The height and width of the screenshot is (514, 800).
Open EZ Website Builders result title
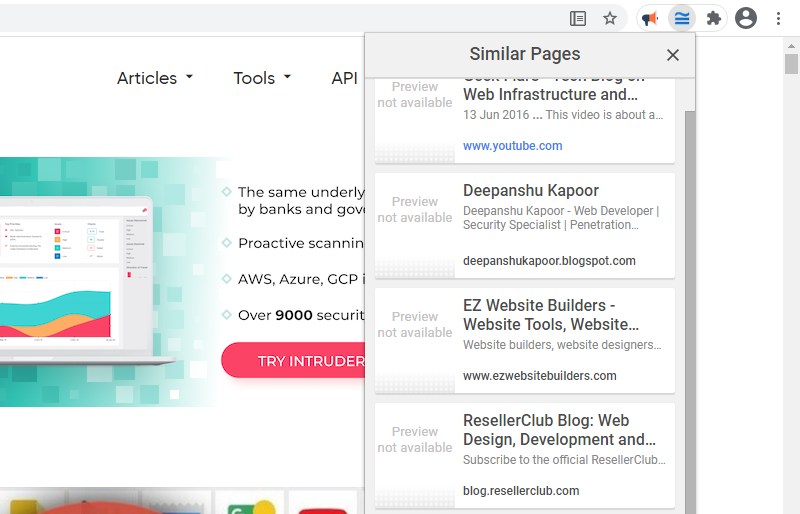[551, 314]
